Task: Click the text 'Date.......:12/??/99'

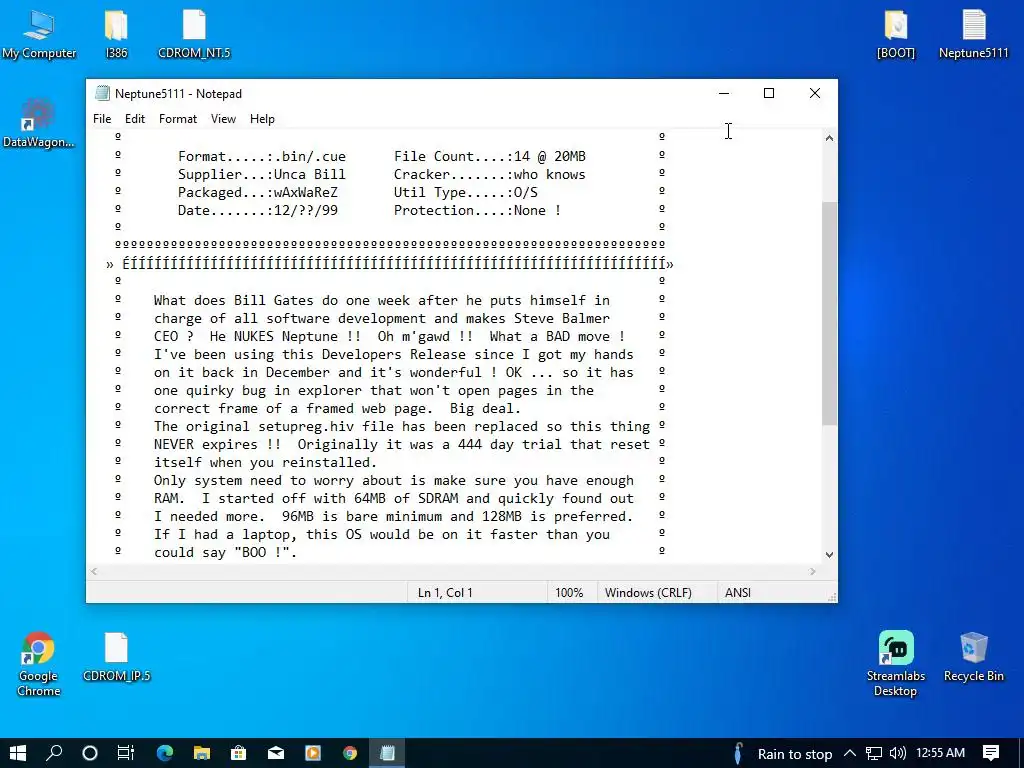Action: pos(258,210)
